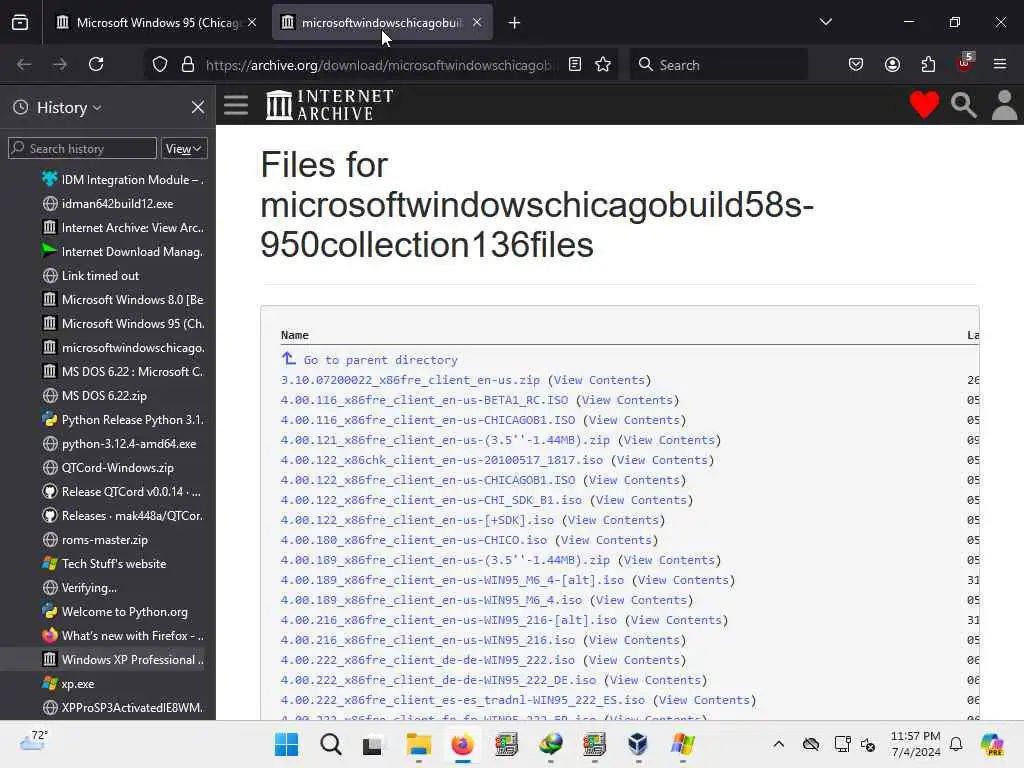List all tabs dropdown arrow
This screenshot has height=768, width=1024.
[825, 22]
